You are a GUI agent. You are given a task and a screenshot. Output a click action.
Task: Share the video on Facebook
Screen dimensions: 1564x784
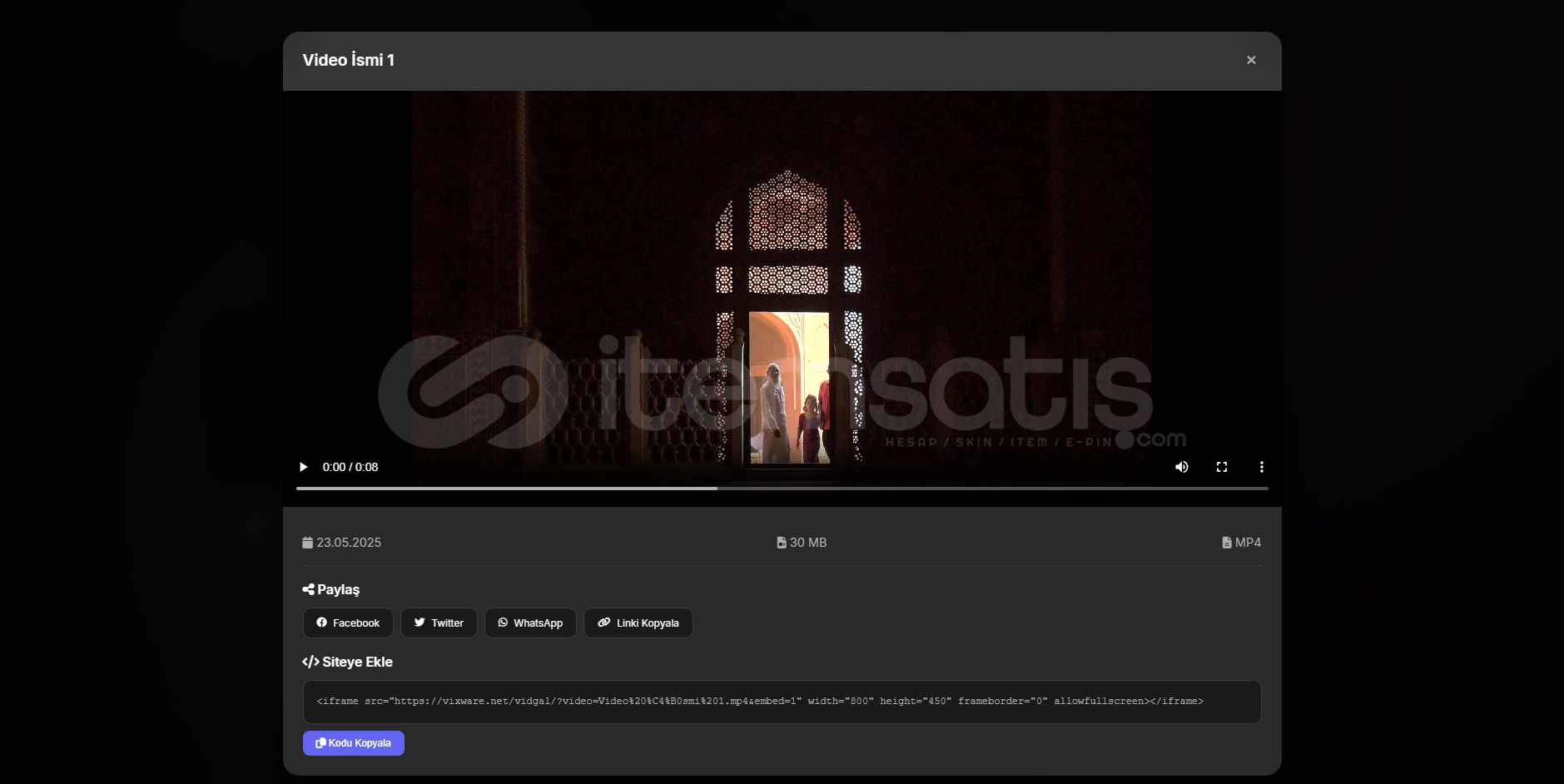pyautogui.click(x=348, y=623)
